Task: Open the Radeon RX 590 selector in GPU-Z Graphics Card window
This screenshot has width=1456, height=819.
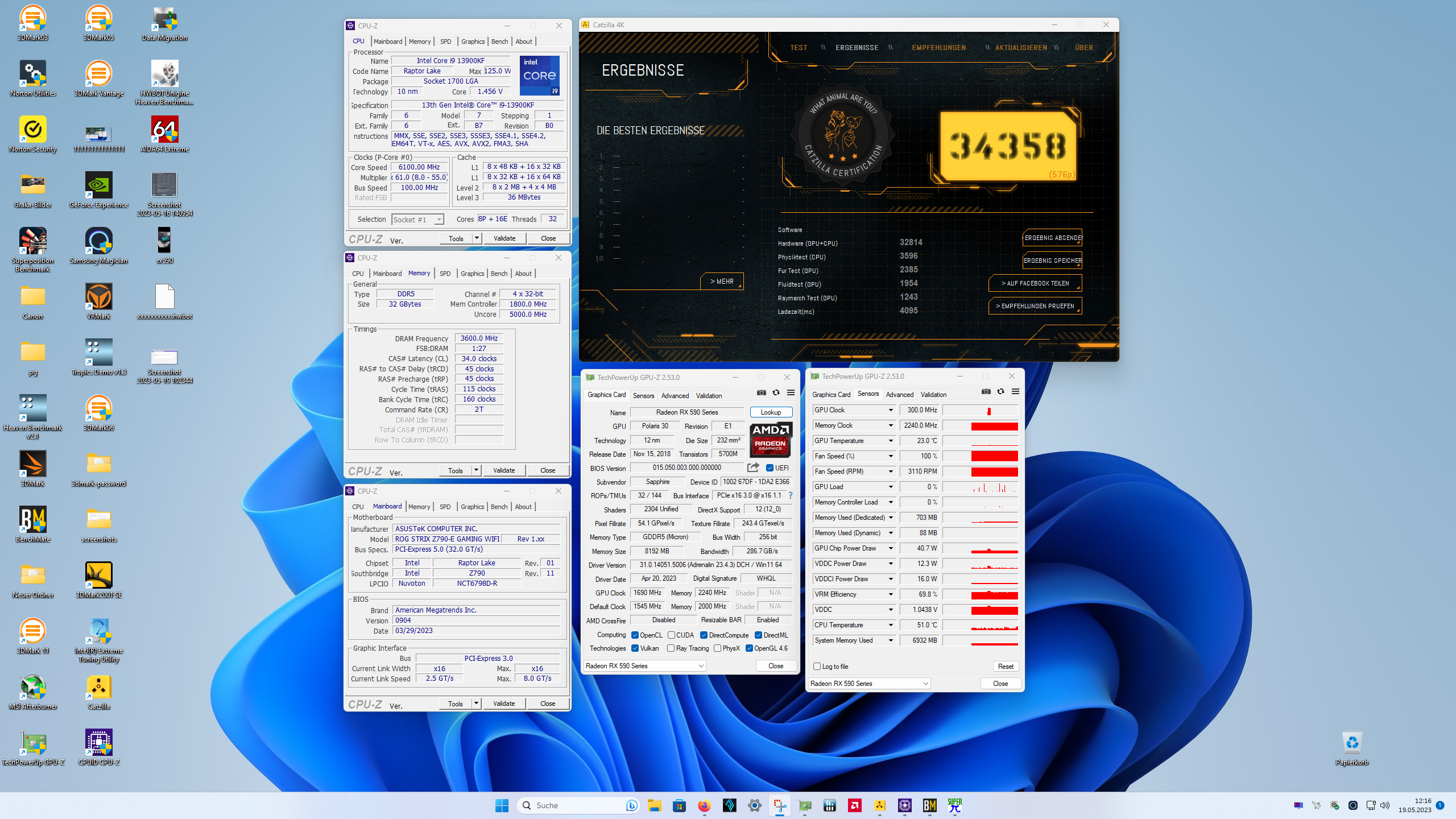Action: pyautogui.click(x=645, y=666)
